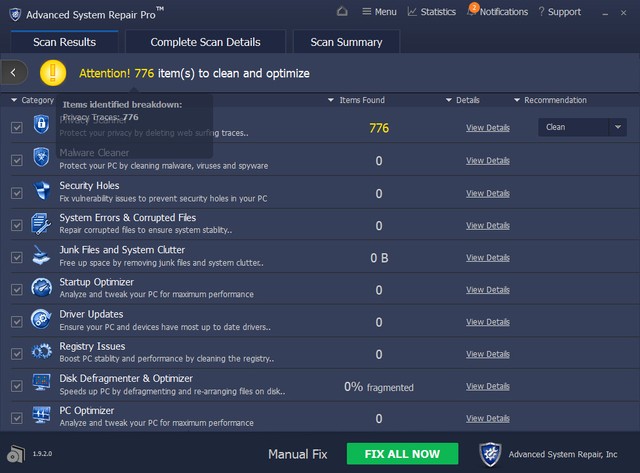Click the Malware Cleaner shield icon

point(41,157)
